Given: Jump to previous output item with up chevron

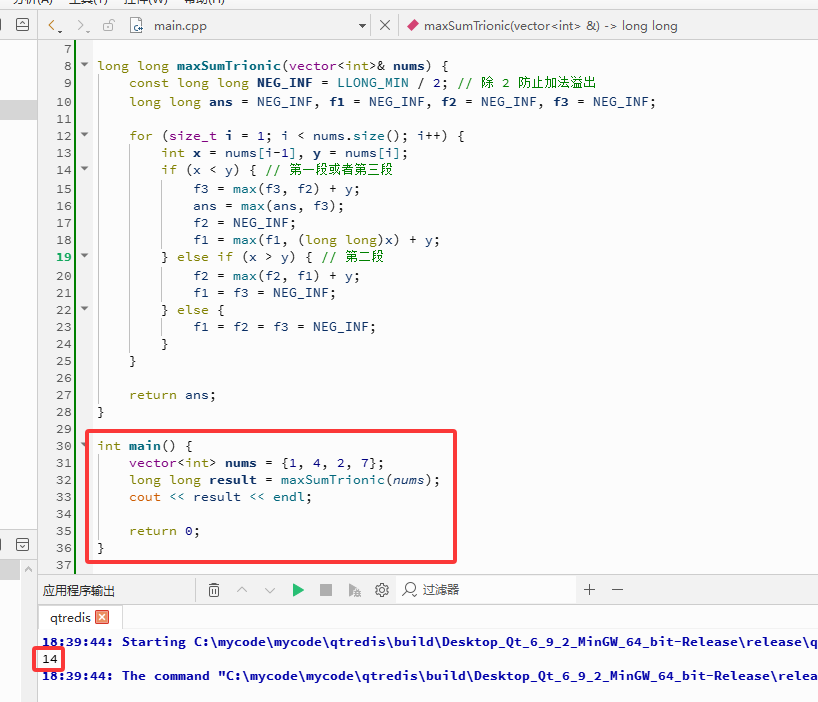Looking at the screenshot, I should [x=242, y=590].
